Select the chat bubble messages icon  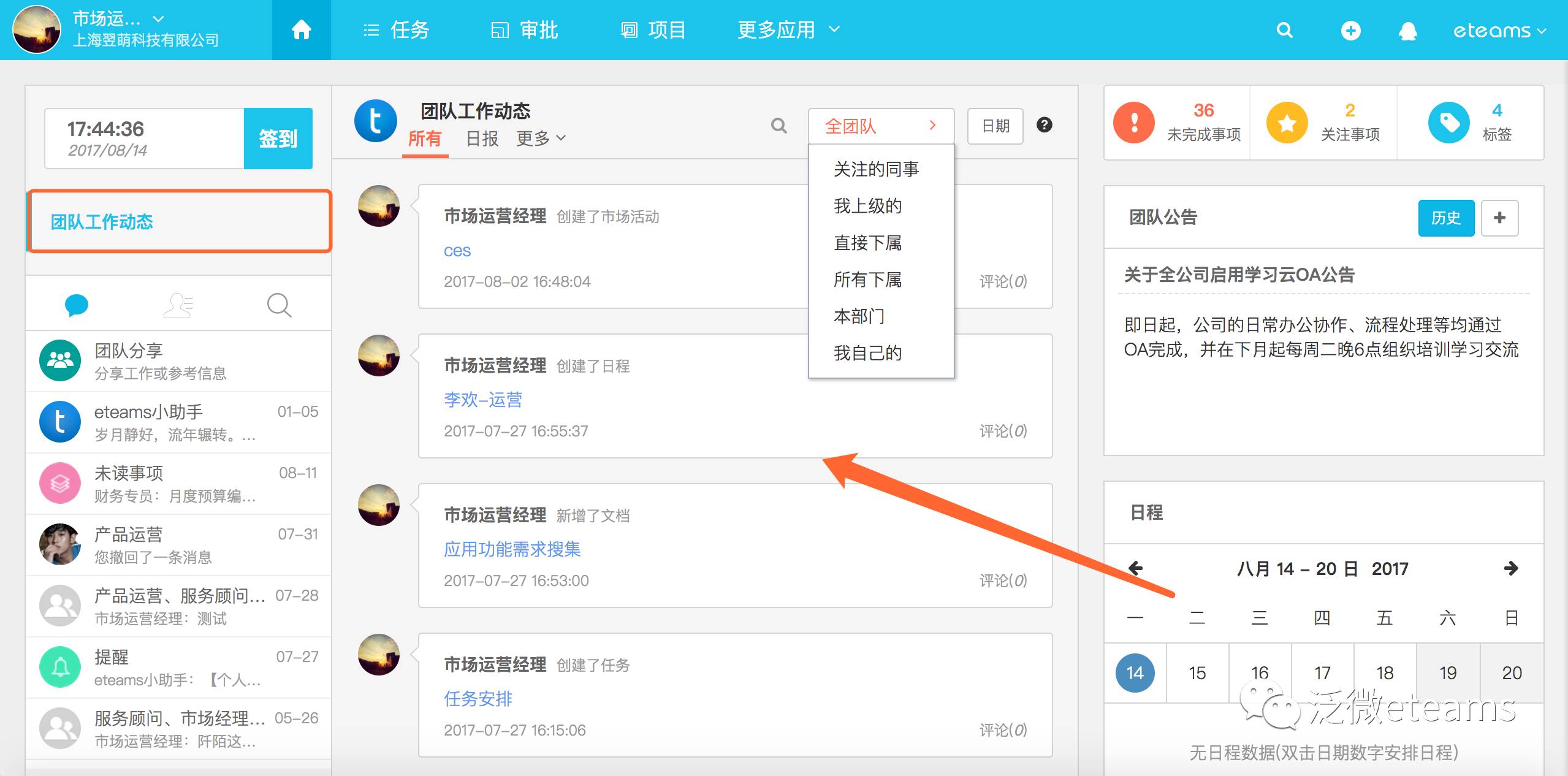coord(77,305)
